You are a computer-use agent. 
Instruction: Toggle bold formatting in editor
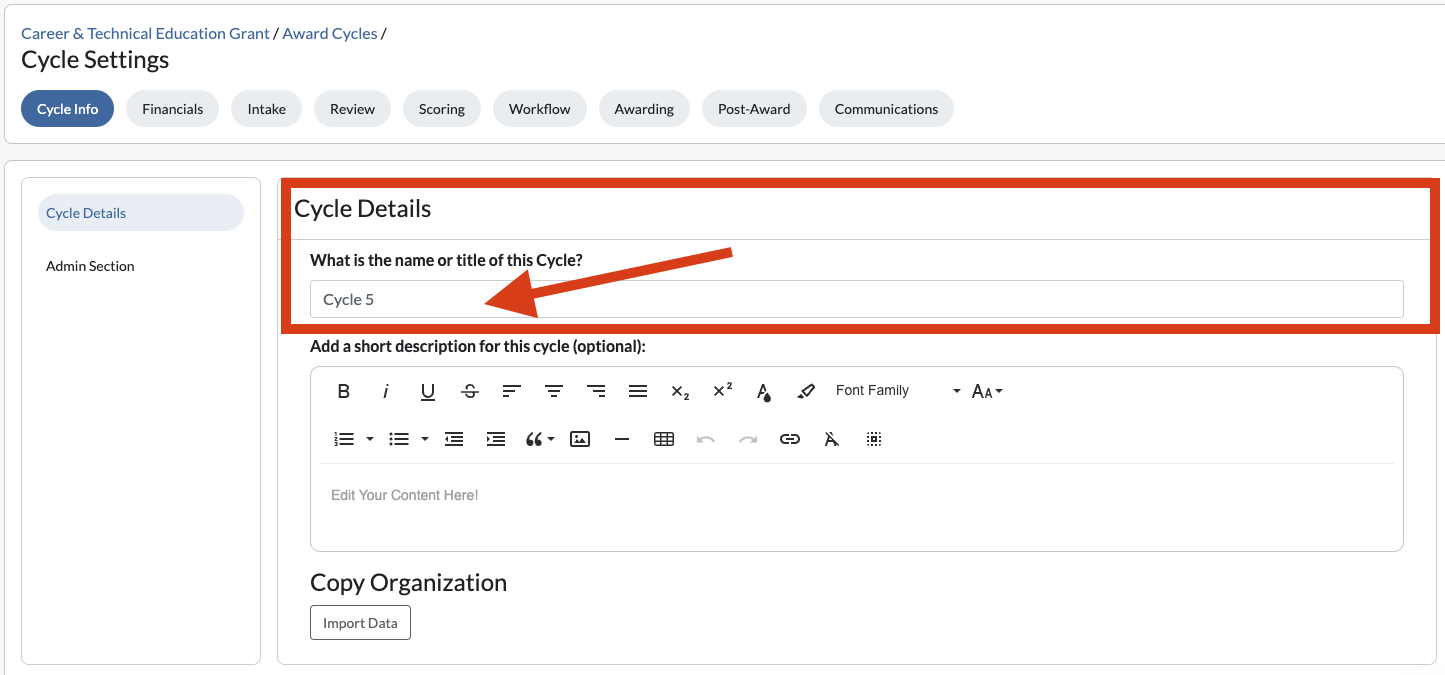tap(344, 391)
